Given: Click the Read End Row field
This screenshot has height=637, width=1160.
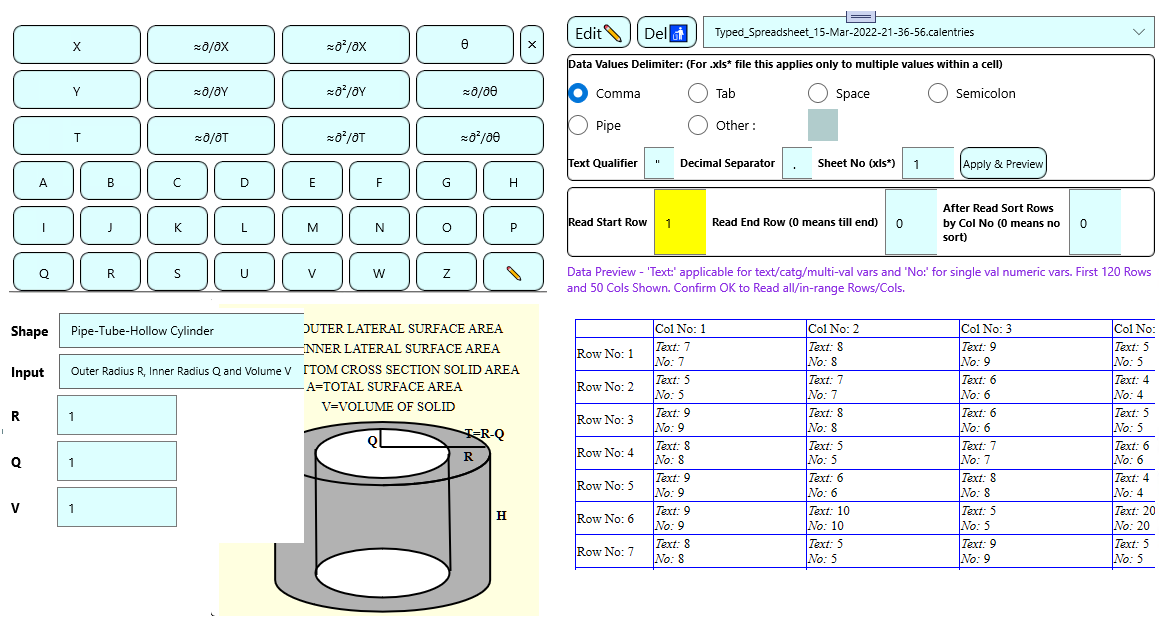Looking at the screenshot, I should [911, 222].
